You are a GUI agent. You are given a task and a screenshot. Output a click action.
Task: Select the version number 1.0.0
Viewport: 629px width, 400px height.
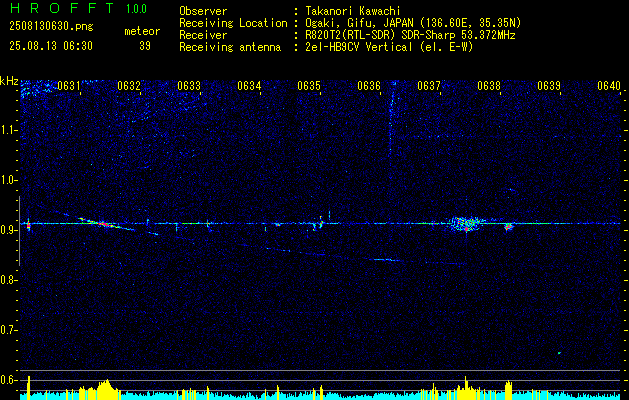point(136,9)
